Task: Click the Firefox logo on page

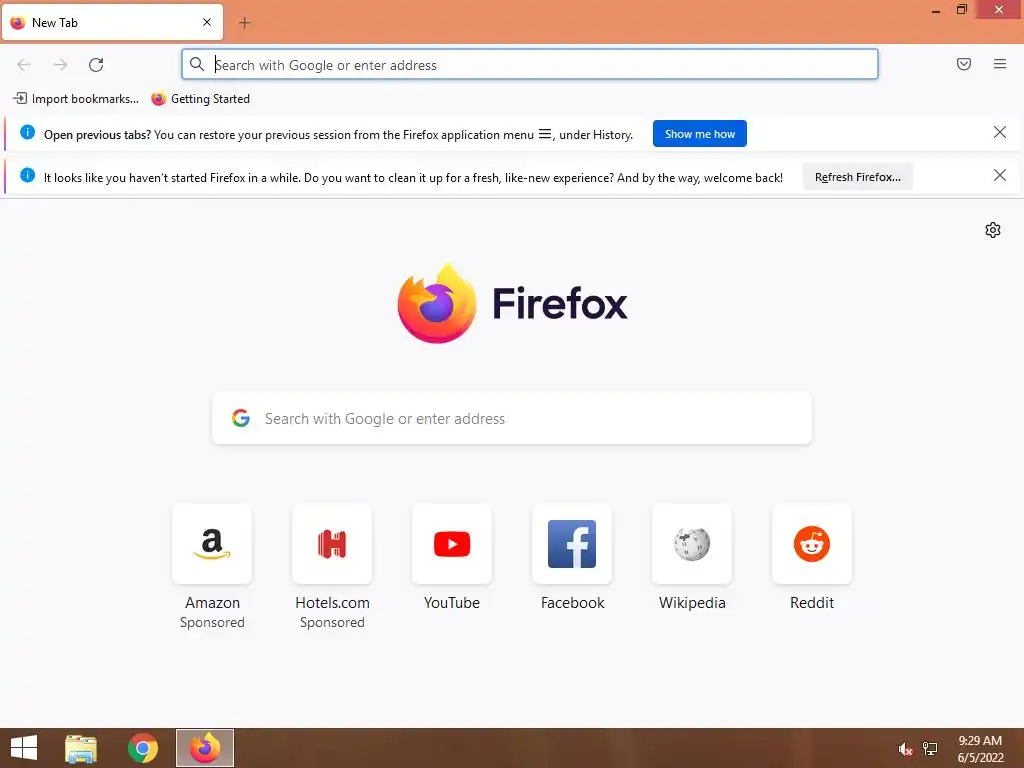Action: point(512,304)
